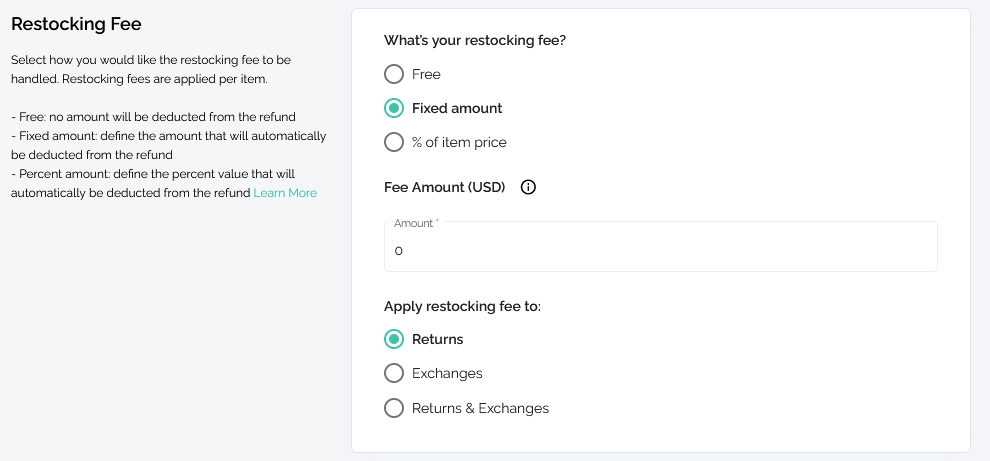Click the "Select how you would like" description paragraph
The height and width of the screenshot is (461, 990).
[x=151, y=69]
